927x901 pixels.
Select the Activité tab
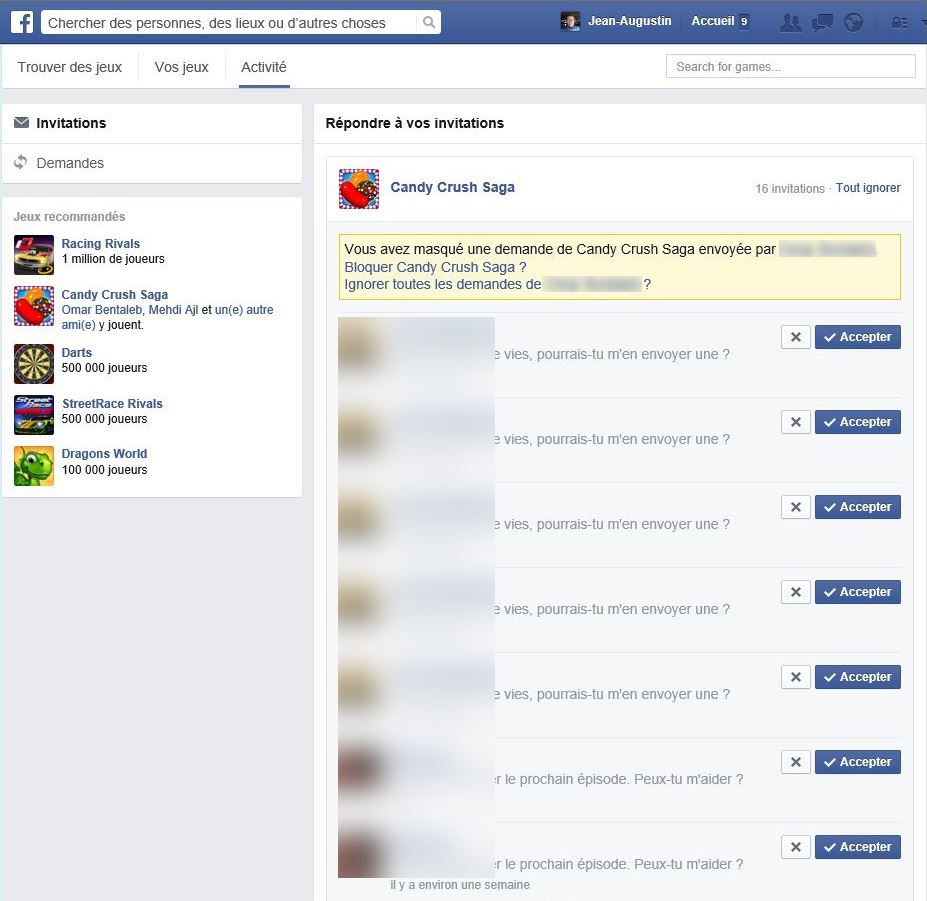264,67
